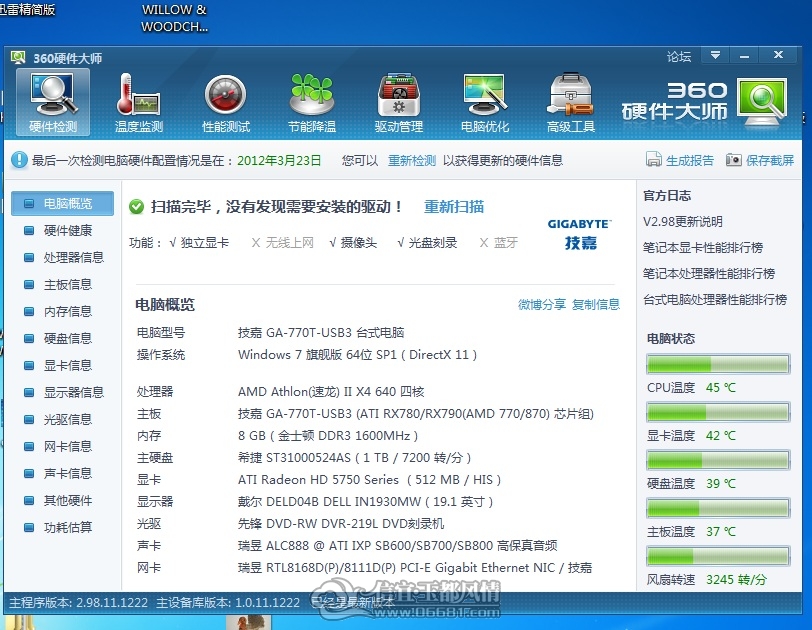This screenshot has height=630, width=812.
Task: Click the AMD Athlon II X4 640 processor text
Action: point(331,392)
